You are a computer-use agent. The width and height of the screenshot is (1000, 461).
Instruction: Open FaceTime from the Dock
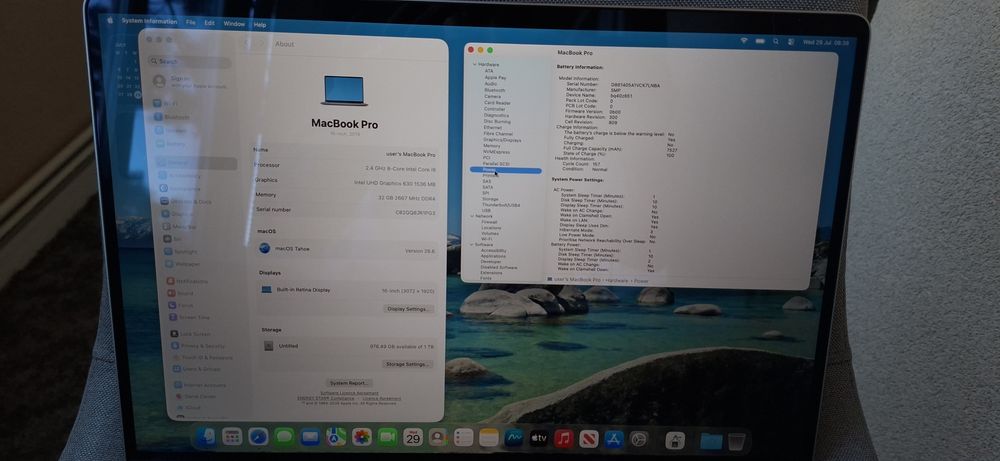pyautogui.click(x=387, y=437)
